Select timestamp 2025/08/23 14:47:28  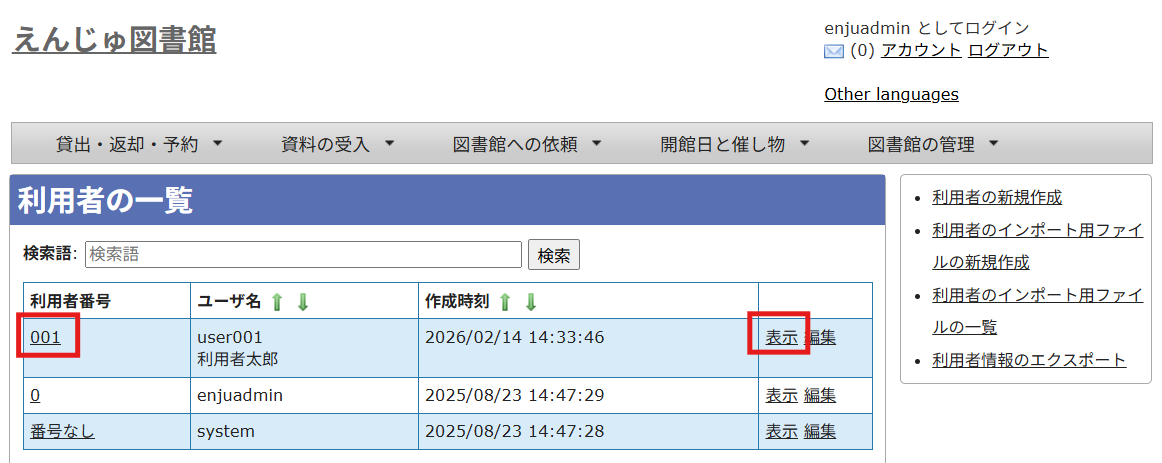click(x=514, y=431)
